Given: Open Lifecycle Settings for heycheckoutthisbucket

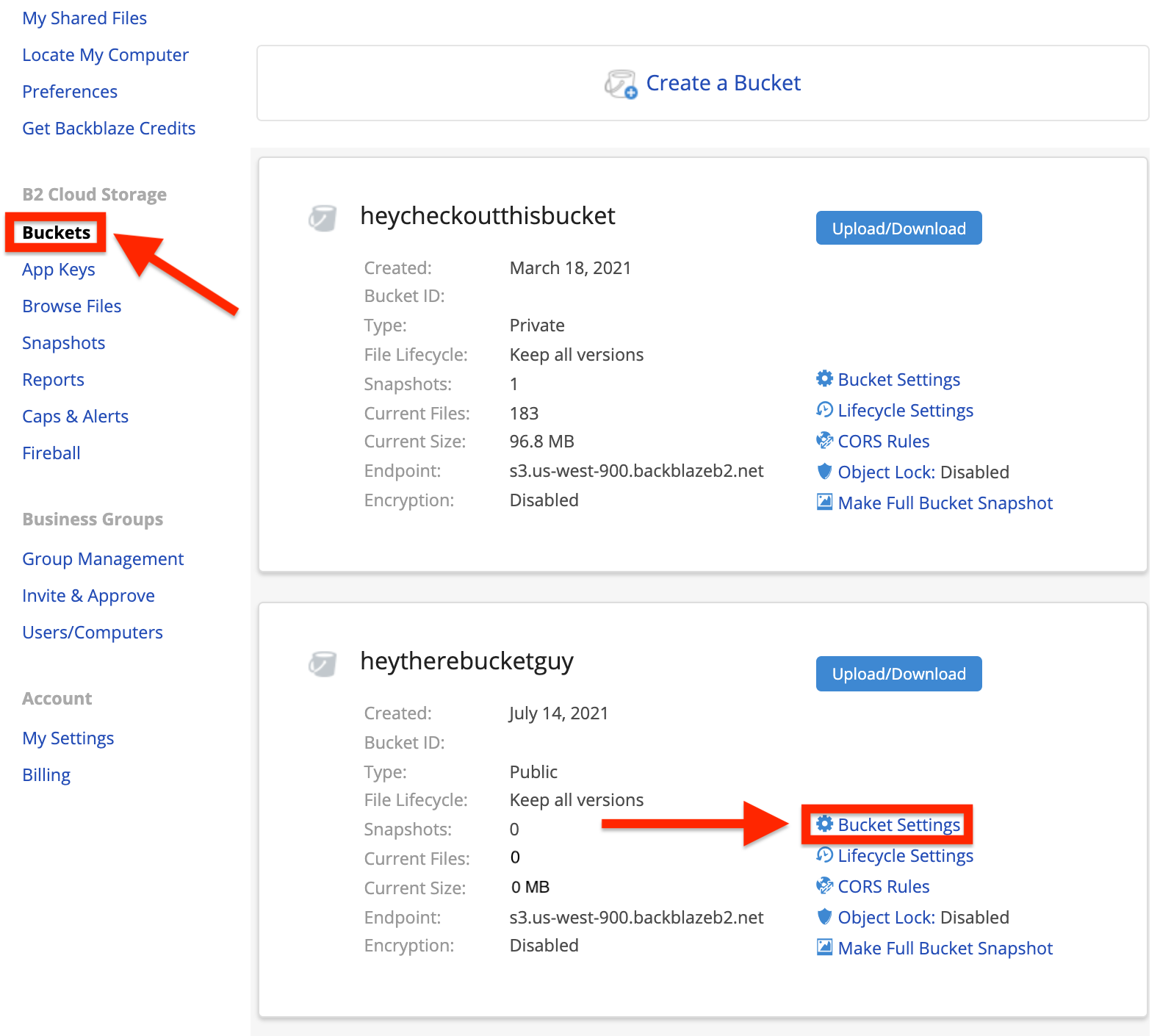Looking at the screenshot, I should (x=905, y=411).
